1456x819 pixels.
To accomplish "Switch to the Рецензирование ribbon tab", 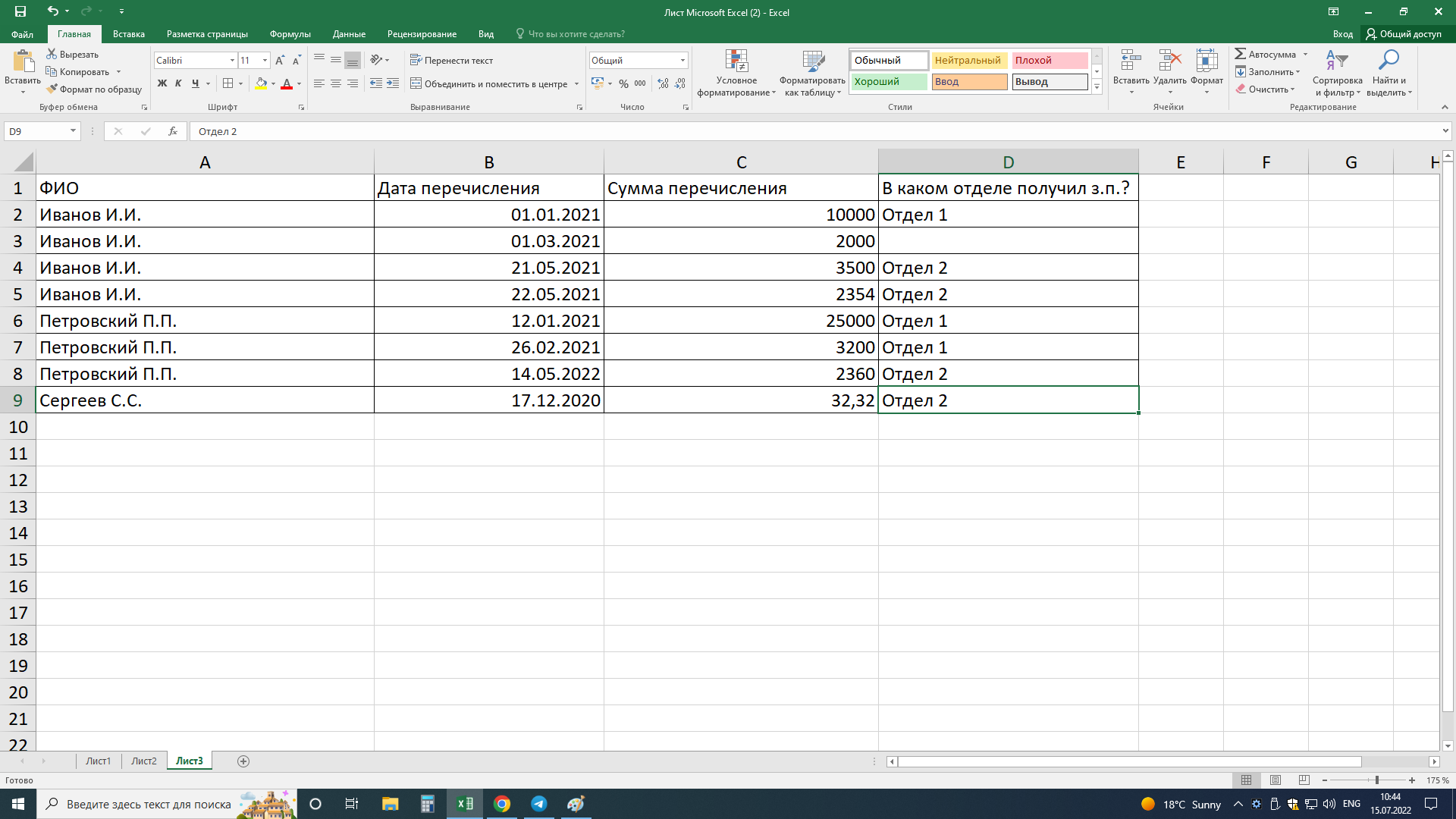I will pos(422,34).
